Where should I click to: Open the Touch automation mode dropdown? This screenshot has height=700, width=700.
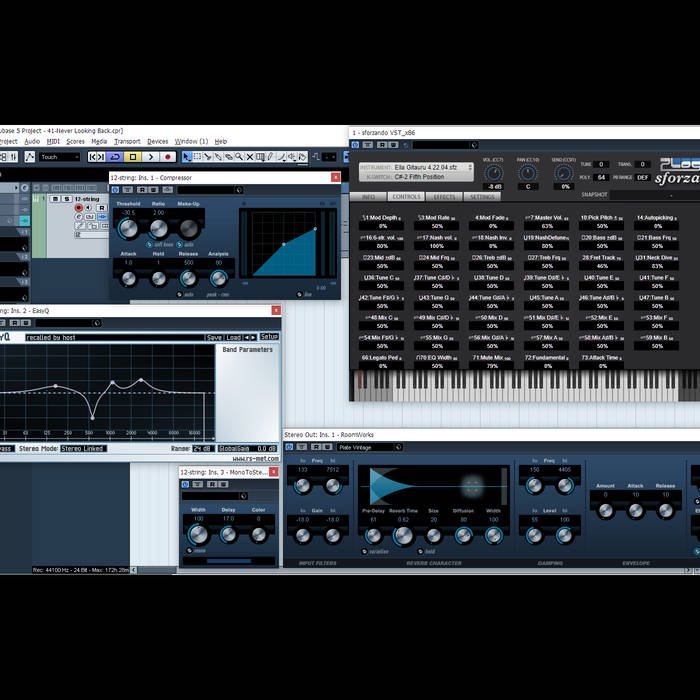point(60,157)
